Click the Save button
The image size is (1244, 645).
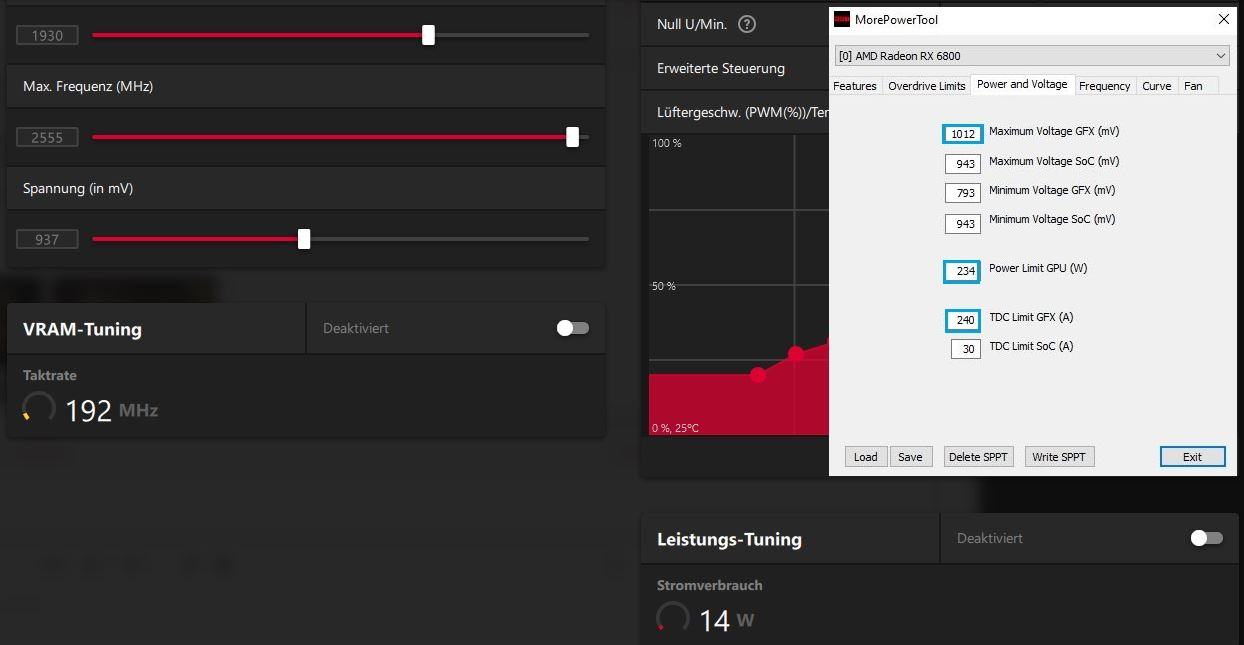pyautogui.click(x=910, y=457)
